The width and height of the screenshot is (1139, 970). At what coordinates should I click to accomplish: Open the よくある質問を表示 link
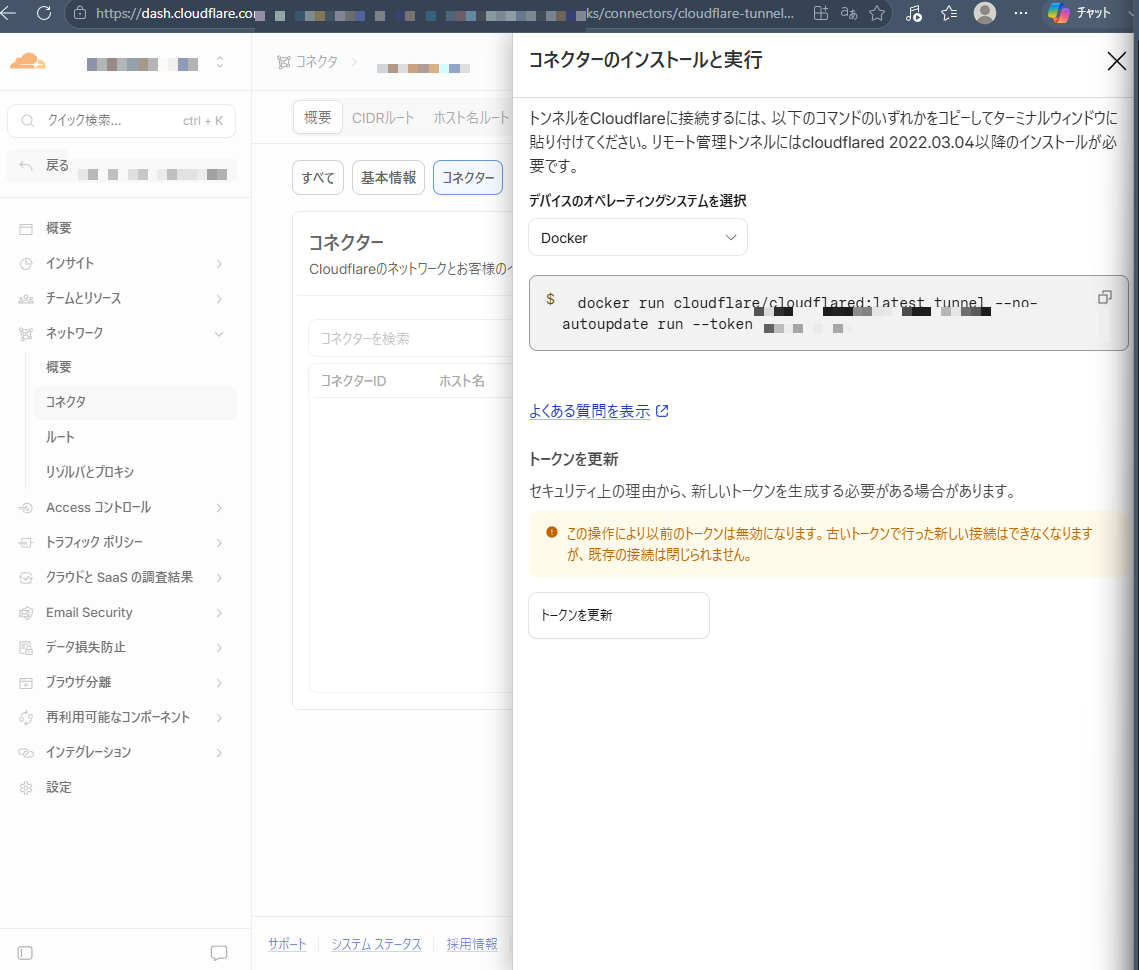[x=590, y=411]
